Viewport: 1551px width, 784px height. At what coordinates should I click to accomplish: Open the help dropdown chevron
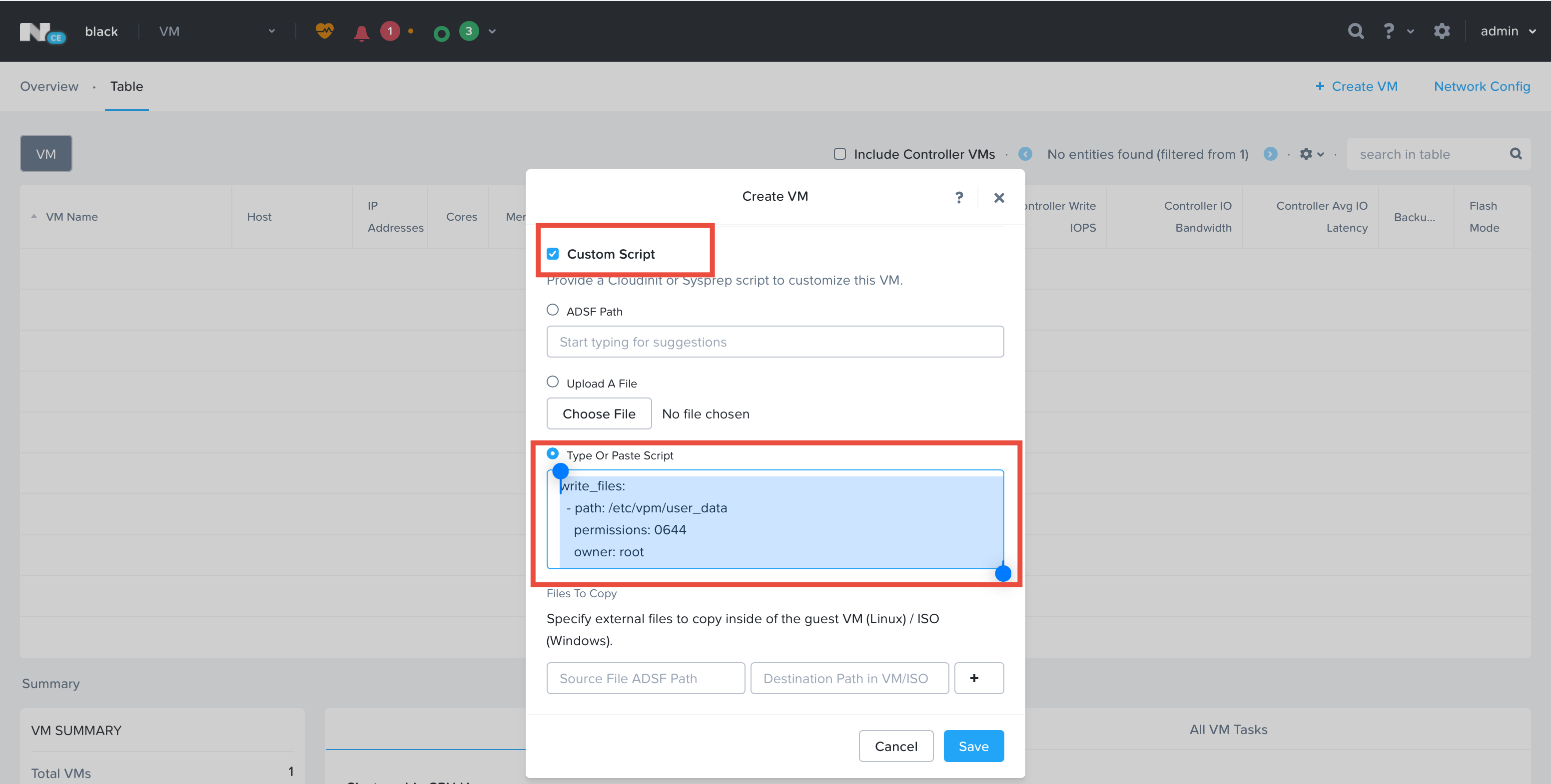[x=1411, y=31]
